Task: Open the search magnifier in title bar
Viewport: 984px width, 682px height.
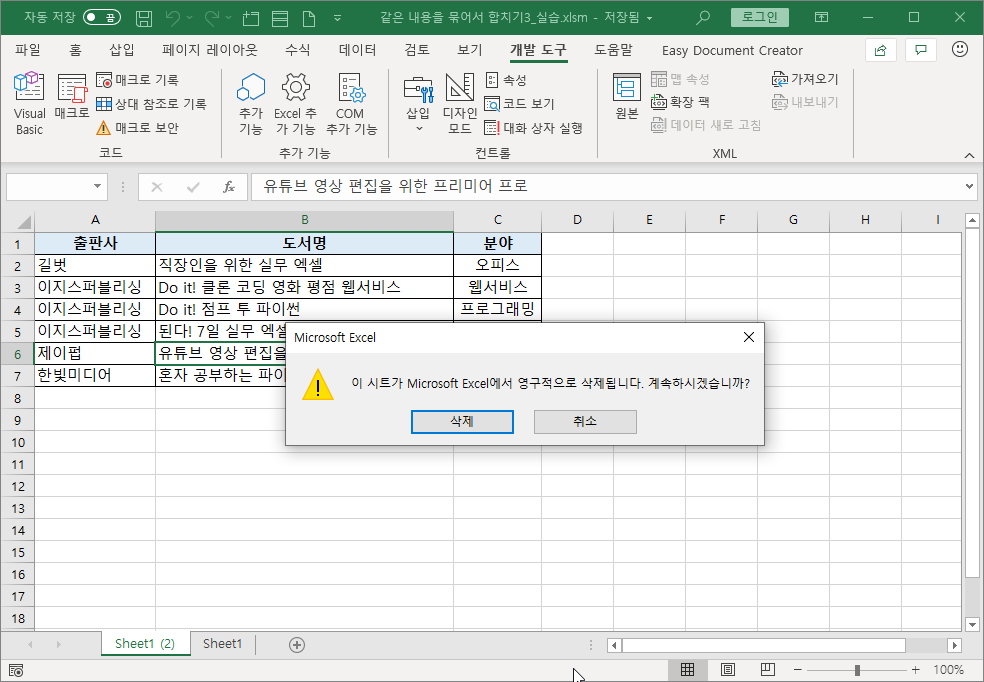Action: [703, 18]
